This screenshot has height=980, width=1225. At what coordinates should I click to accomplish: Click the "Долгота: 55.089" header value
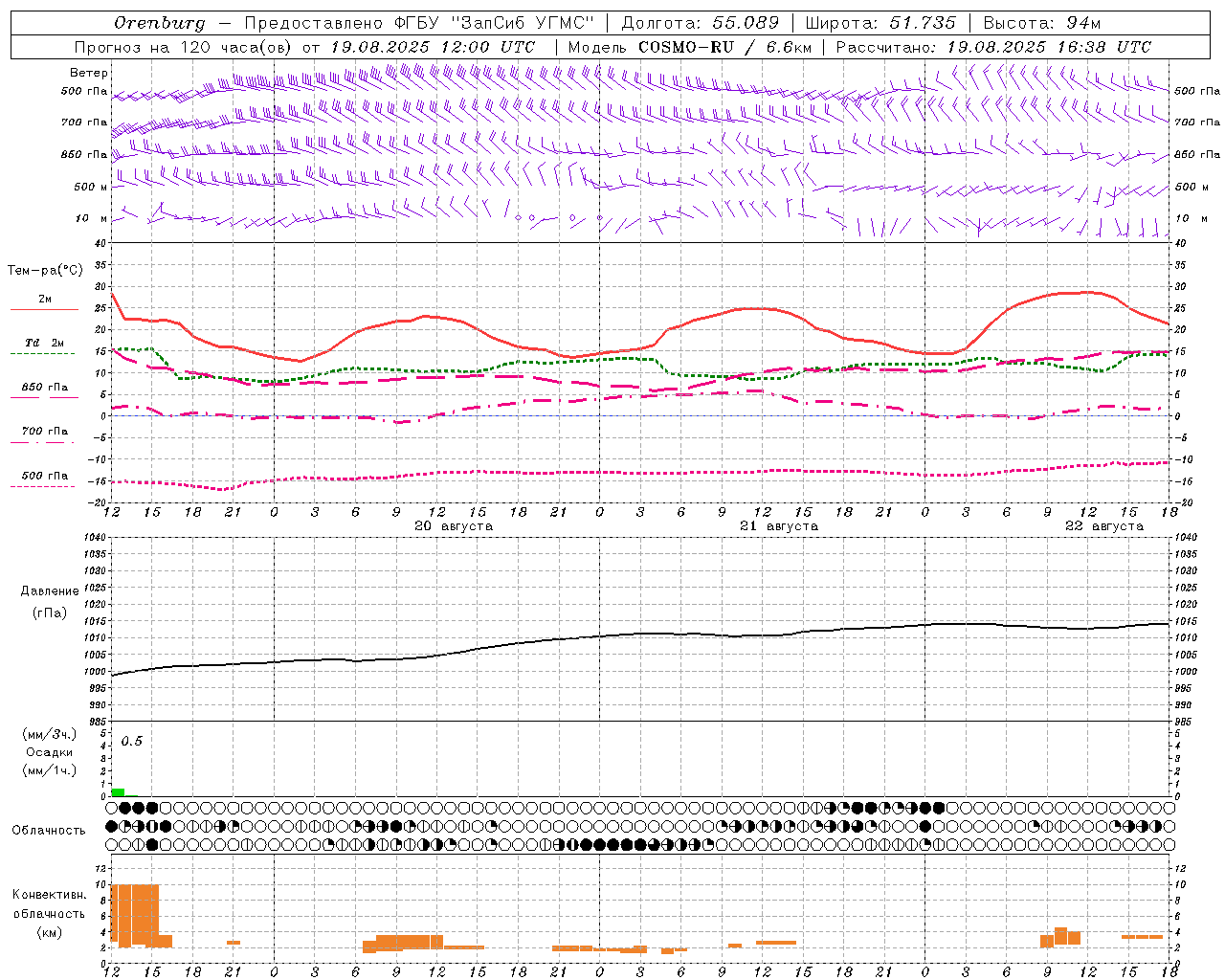click(701, 23)
